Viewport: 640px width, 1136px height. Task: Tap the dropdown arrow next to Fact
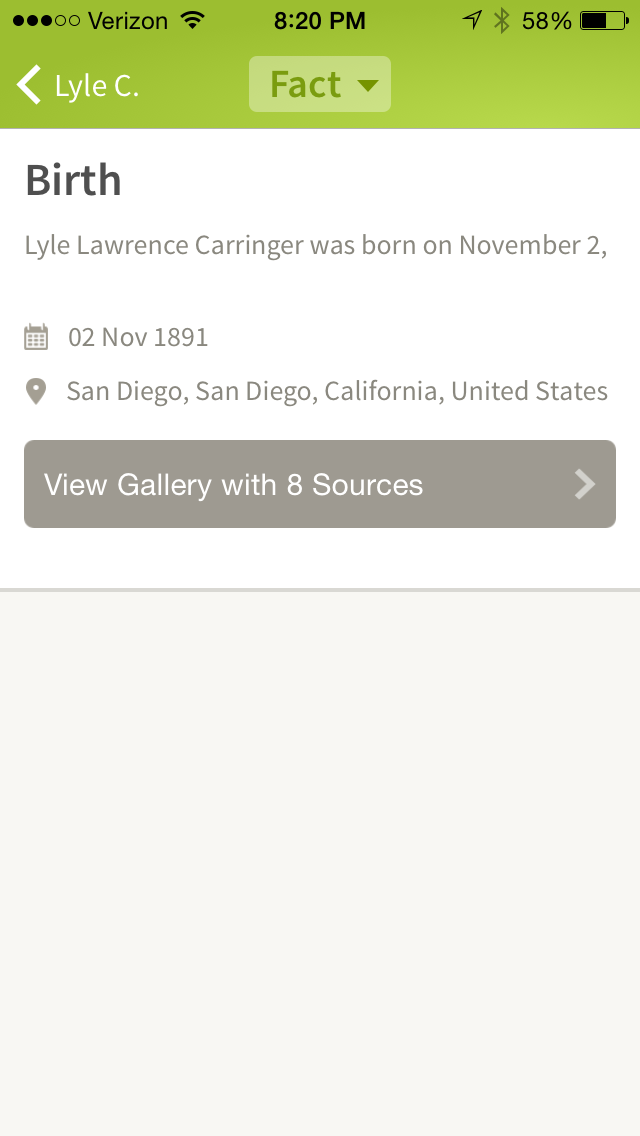(x=365, y=86)
